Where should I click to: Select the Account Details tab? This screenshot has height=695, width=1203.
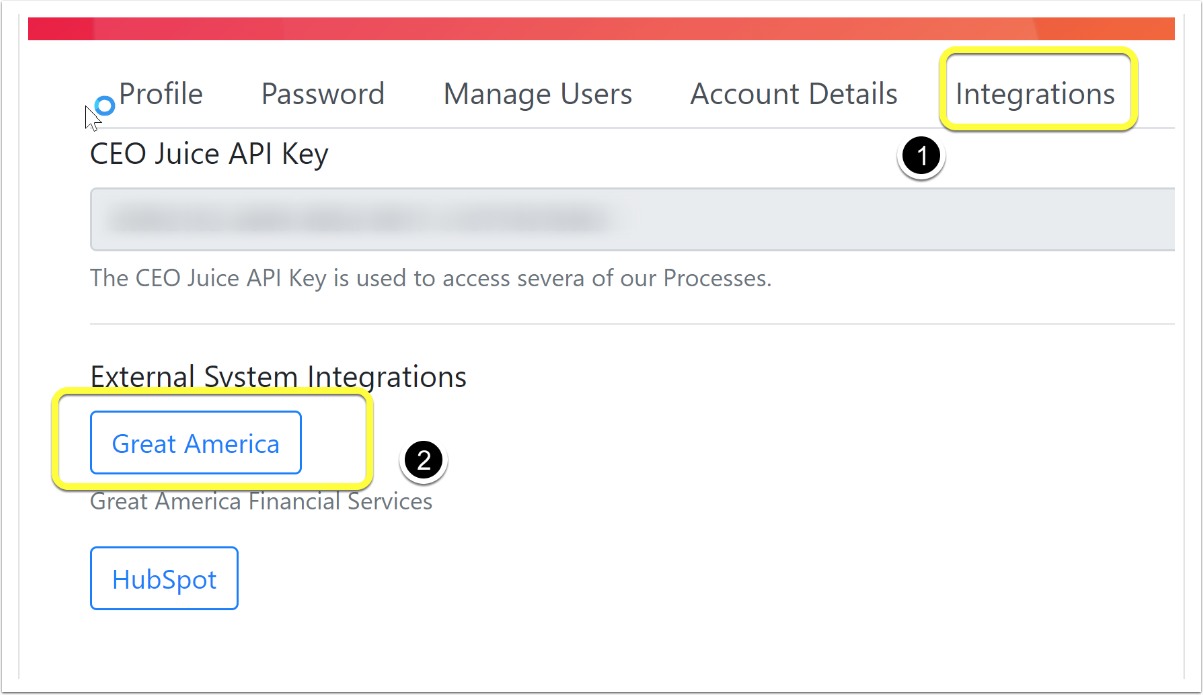pos(794,94)
